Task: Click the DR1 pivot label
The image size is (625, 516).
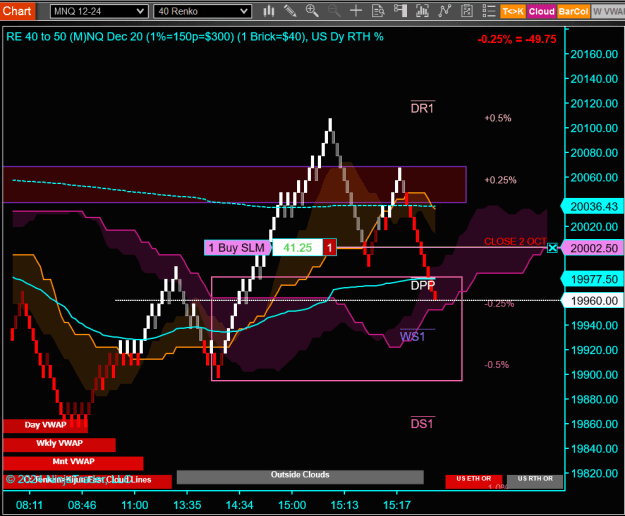Action: click(423, 108)
